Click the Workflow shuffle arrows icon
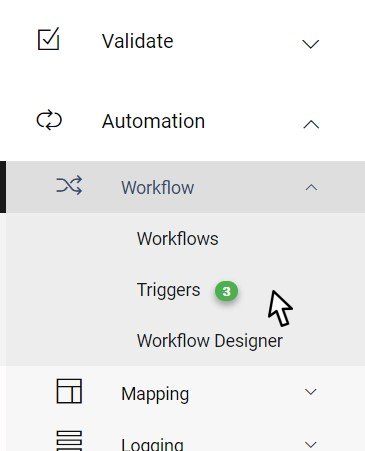The image size is (365, 451). (69, 185)
